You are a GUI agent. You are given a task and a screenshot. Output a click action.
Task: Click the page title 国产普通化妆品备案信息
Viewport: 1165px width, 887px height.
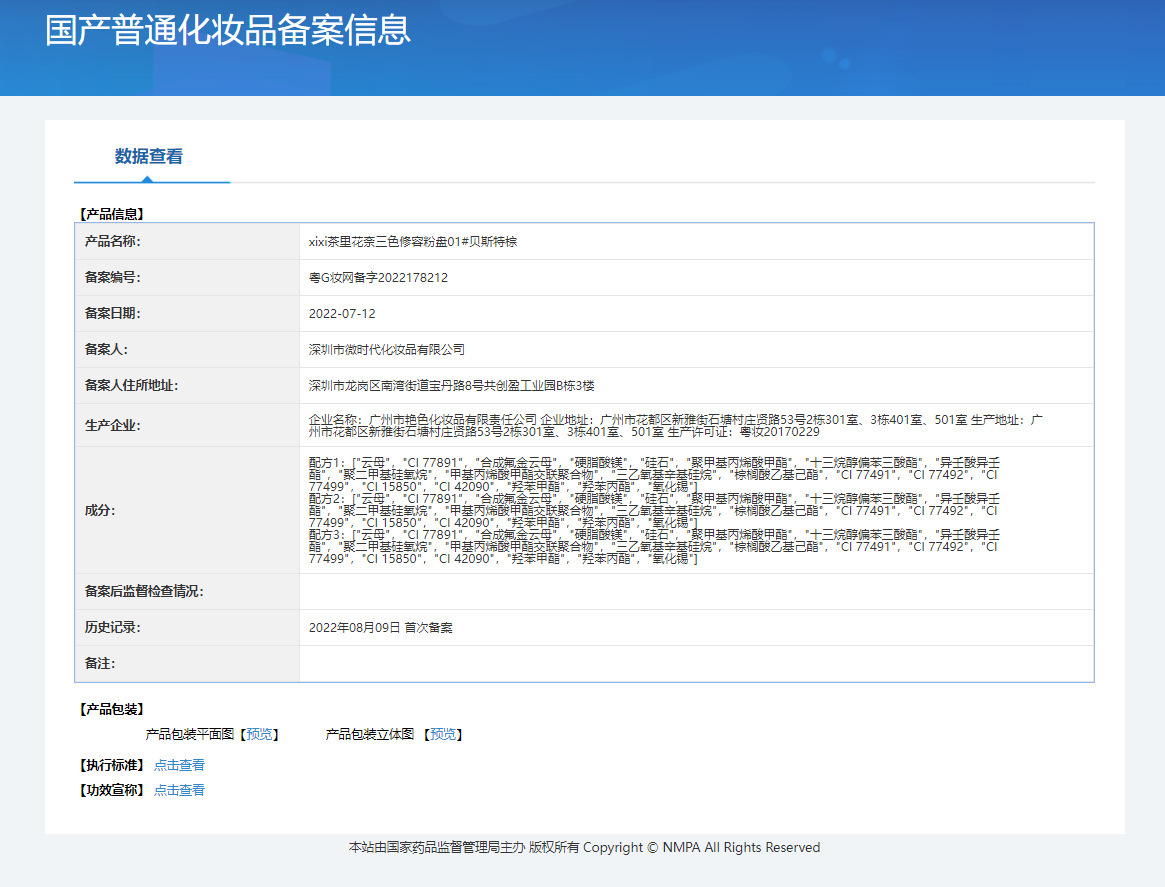coord(227,30)
